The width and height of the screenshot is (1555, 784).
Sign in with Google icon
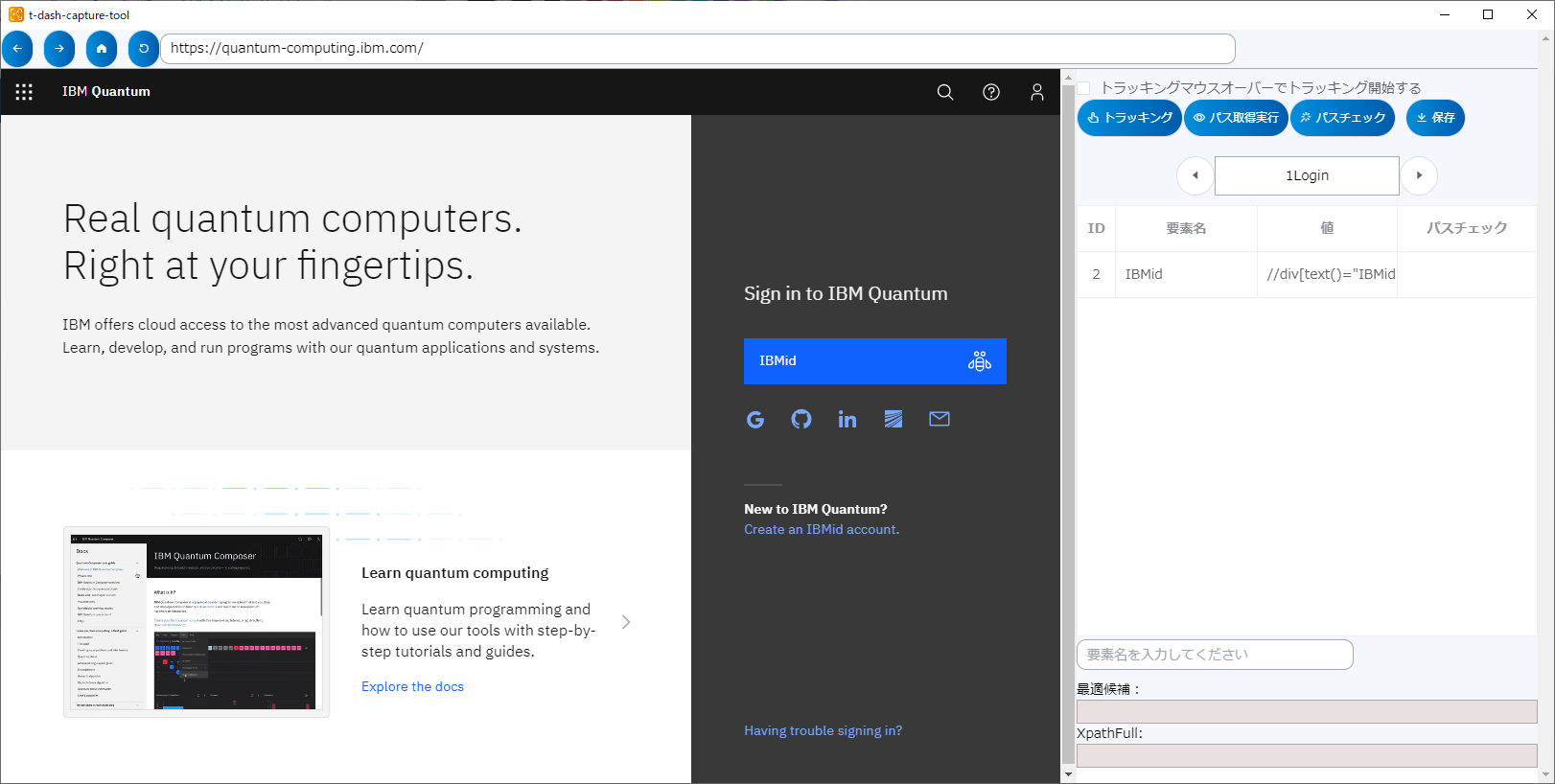755,419
